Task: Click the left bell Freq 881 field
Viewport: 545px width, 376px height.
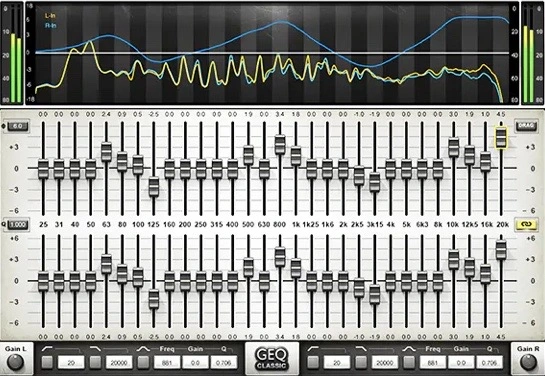Action: pyautogui.click(x=167, y=363)
